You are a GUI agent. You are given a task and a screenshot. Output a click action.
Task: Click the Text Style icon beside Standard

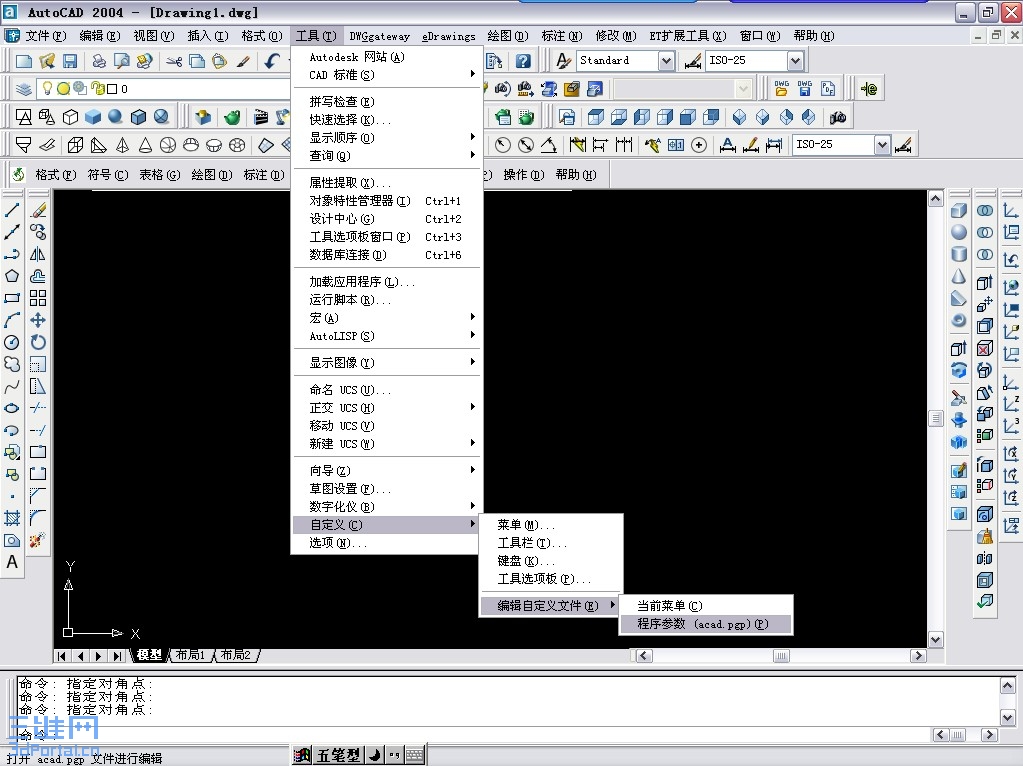click(563, 61)
